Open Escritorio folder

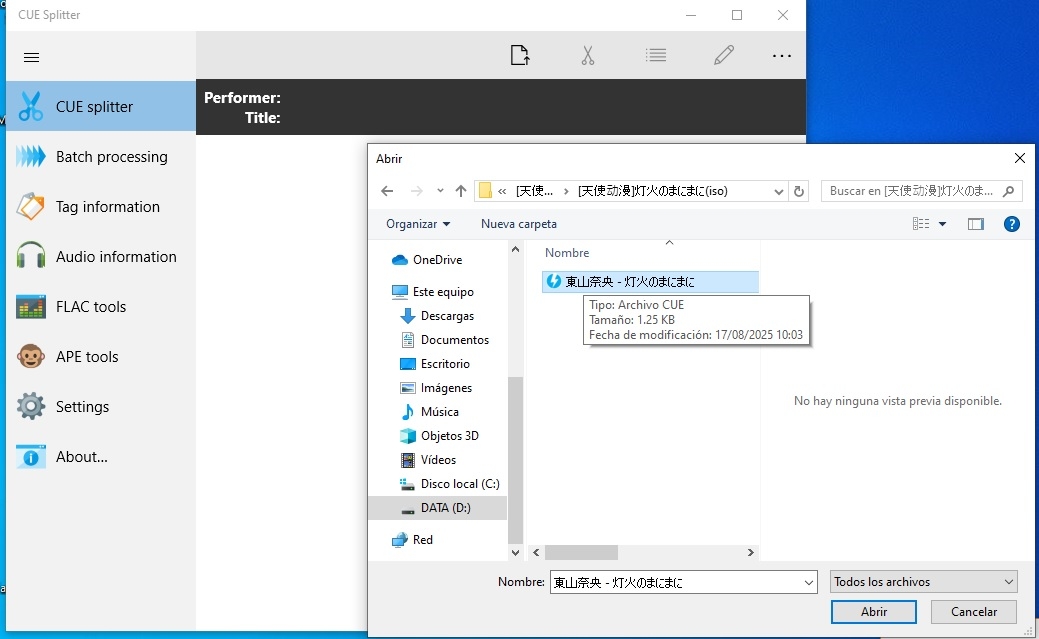coord(445,363)
